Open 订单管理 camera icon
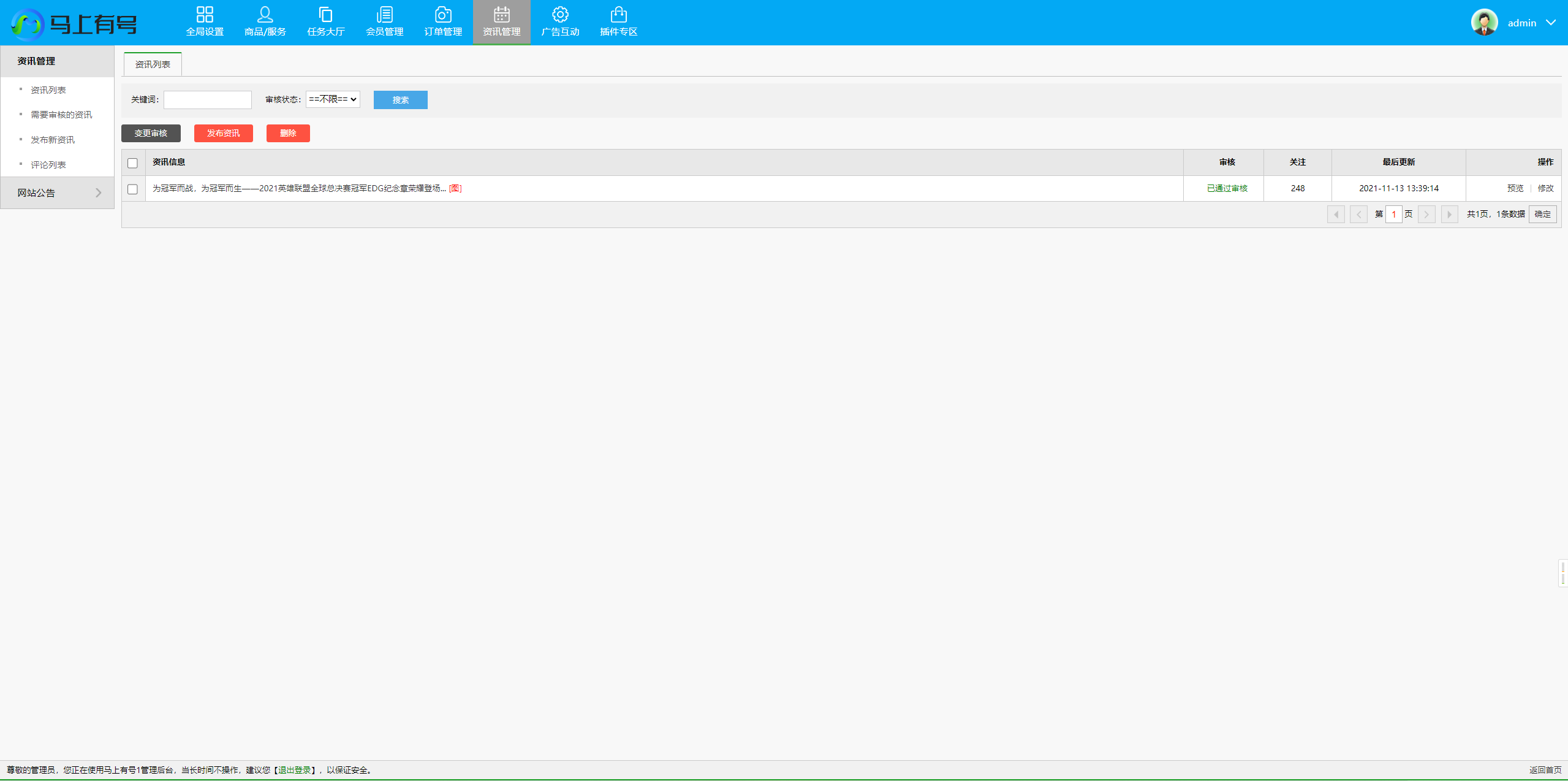Viewport: 1568px width, 781px height. click(442, 15)
